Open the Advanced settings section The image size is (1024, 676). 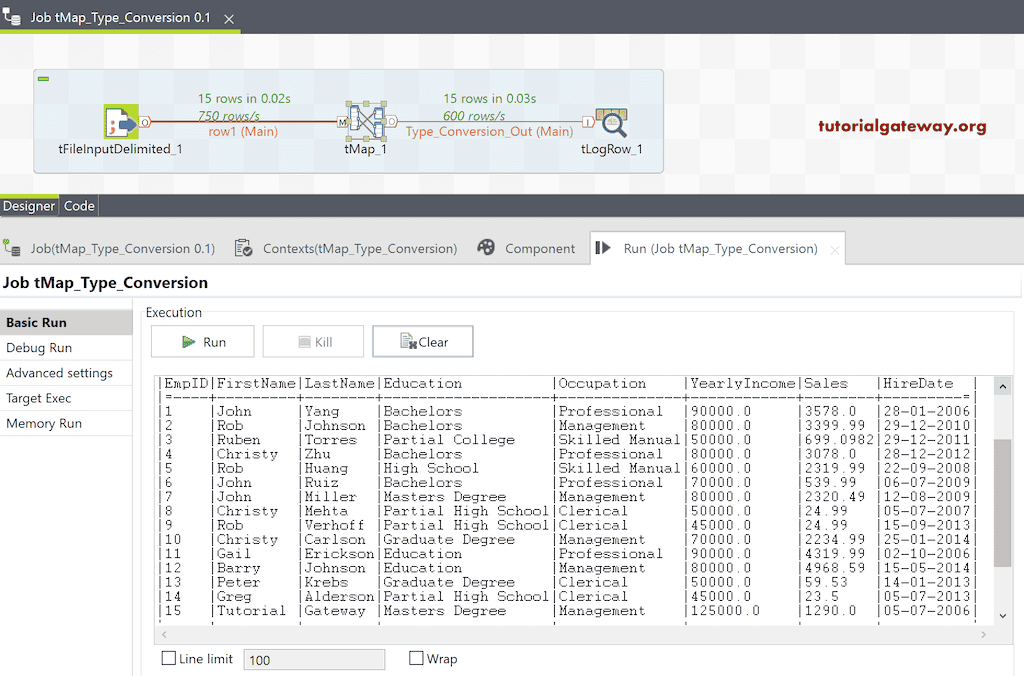pos(57,372)
